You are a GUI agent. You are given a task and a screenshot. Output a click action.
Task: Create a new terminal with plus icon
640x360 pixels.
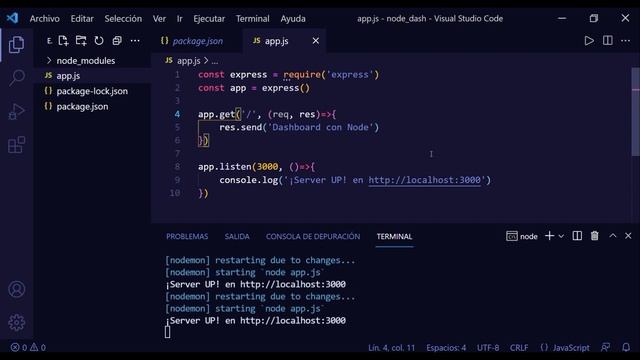[549, 236]
